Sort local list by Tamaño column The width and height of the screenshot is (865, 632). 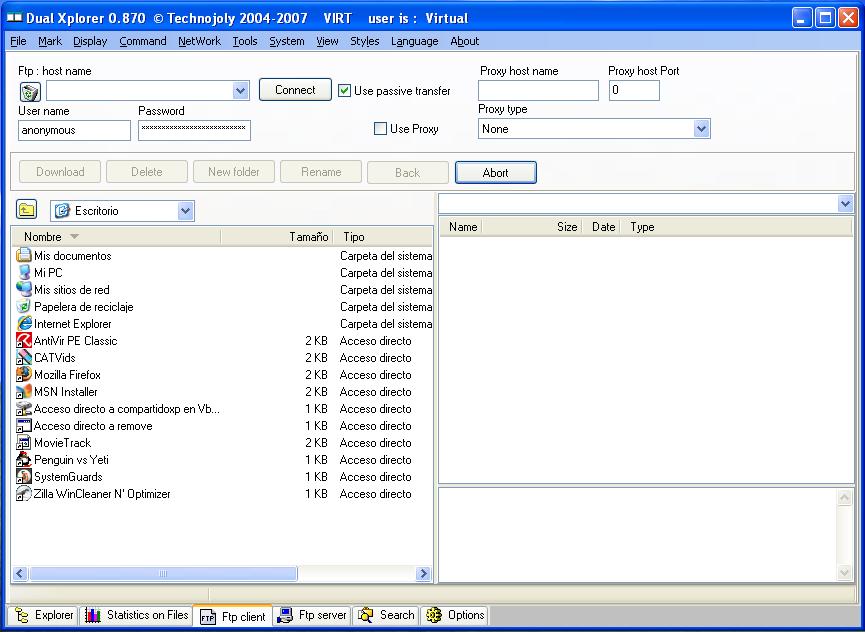tap(277, 237)
